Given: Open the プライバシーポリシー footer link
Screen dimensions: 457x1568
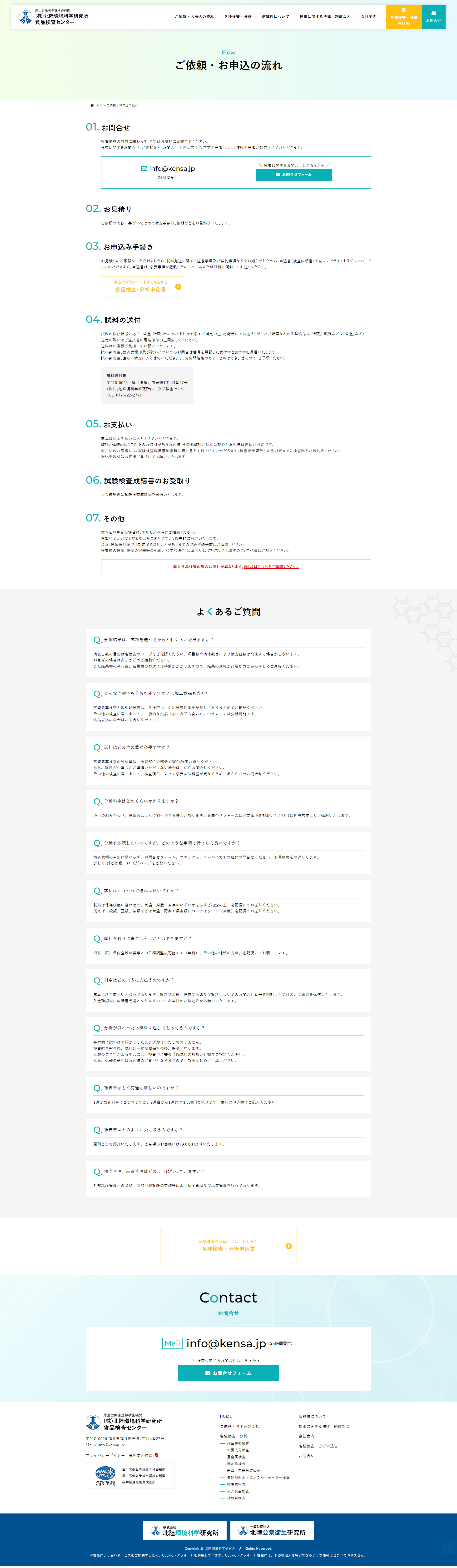Looking at the screenshot, I should (x=105, y=1455).
